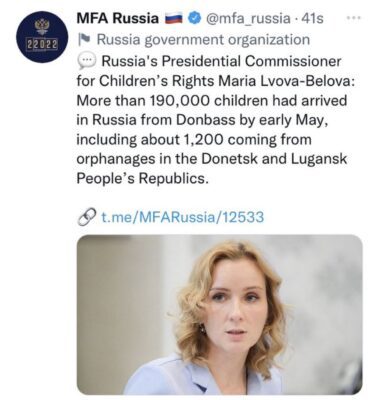
Task: Open the t.me/MFARussia/12533 link
Action: (182, 217)
